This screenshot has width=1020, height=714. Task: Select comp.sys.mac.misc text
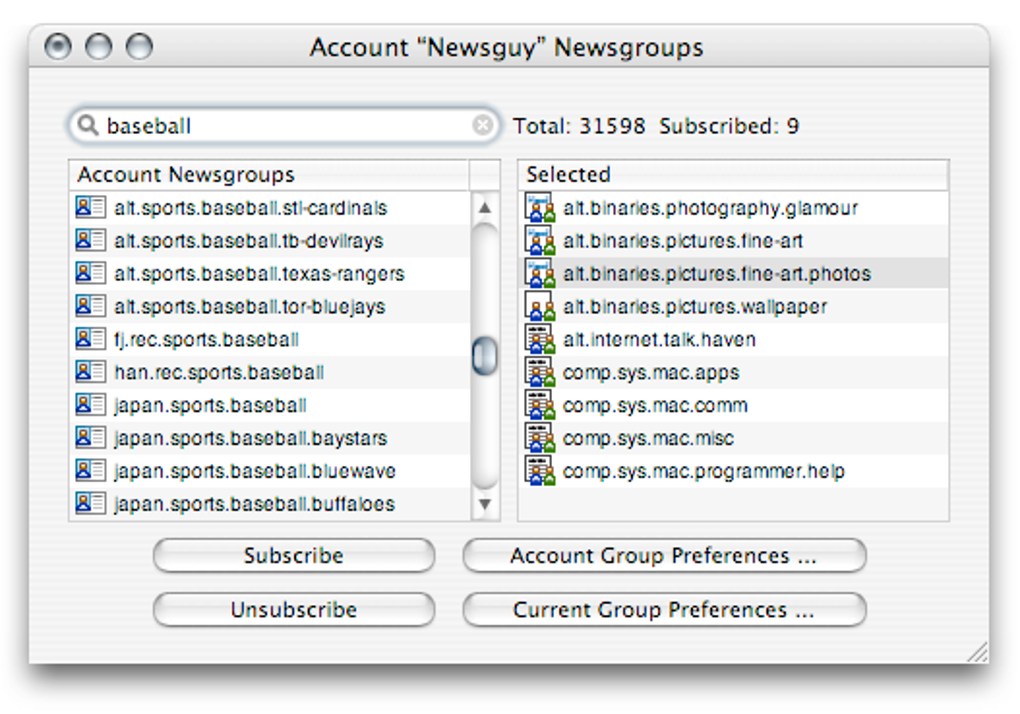(648, 438)
